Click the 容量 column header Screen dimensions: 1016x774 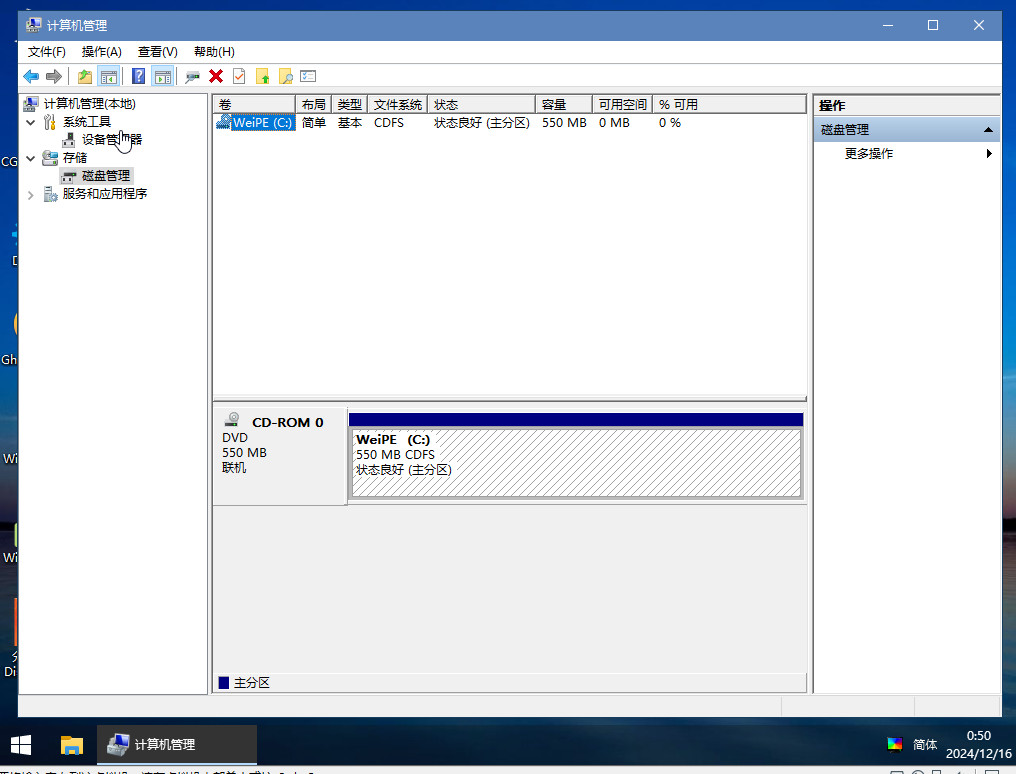564,104
